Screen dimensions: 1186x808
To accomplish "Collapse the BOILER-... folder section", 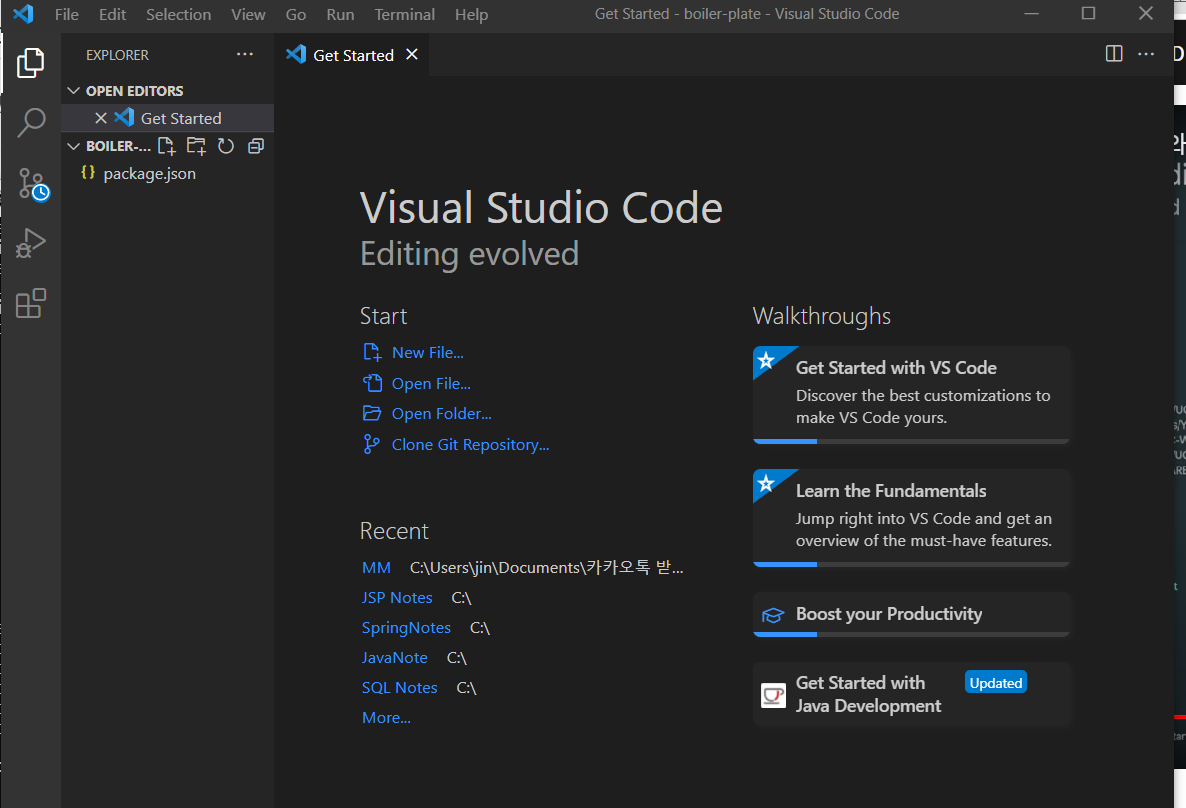I will coord(73,146).
